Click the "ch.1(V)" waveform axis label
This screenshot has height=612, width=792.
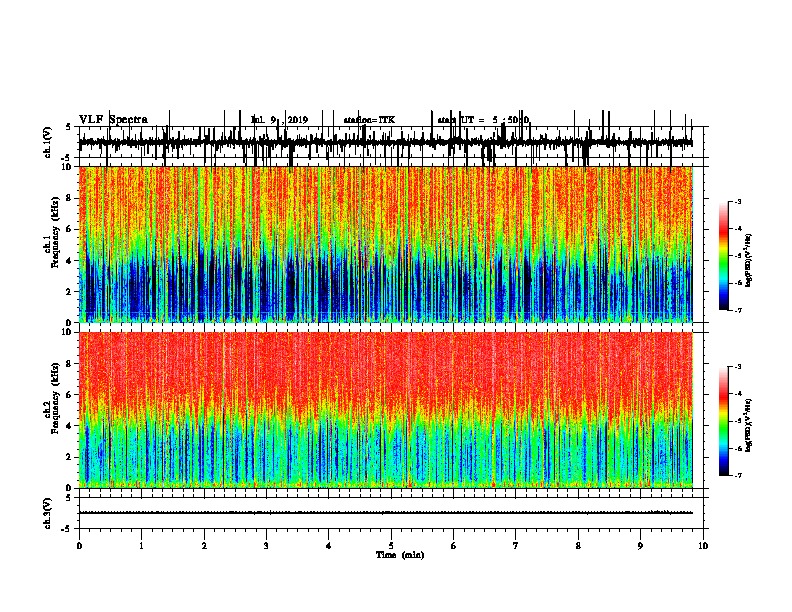coord(47,142)
